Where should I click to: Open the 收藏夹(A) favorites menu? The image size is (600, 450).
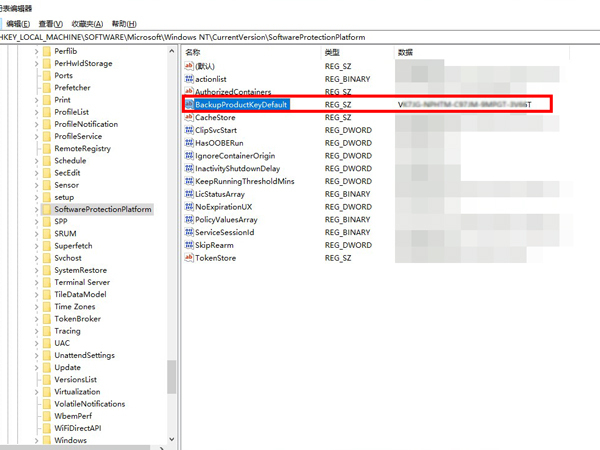click(89, 23)
